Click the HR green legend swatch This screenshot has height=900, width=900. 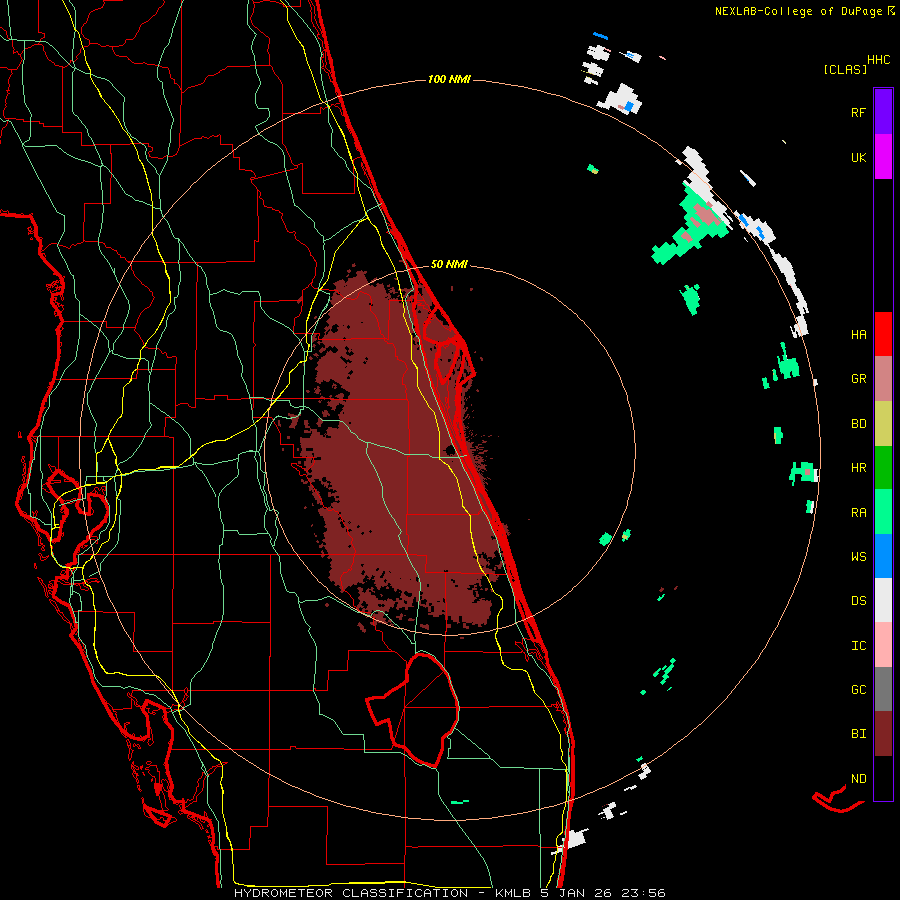pyautogui.click(x=883, y=468)
